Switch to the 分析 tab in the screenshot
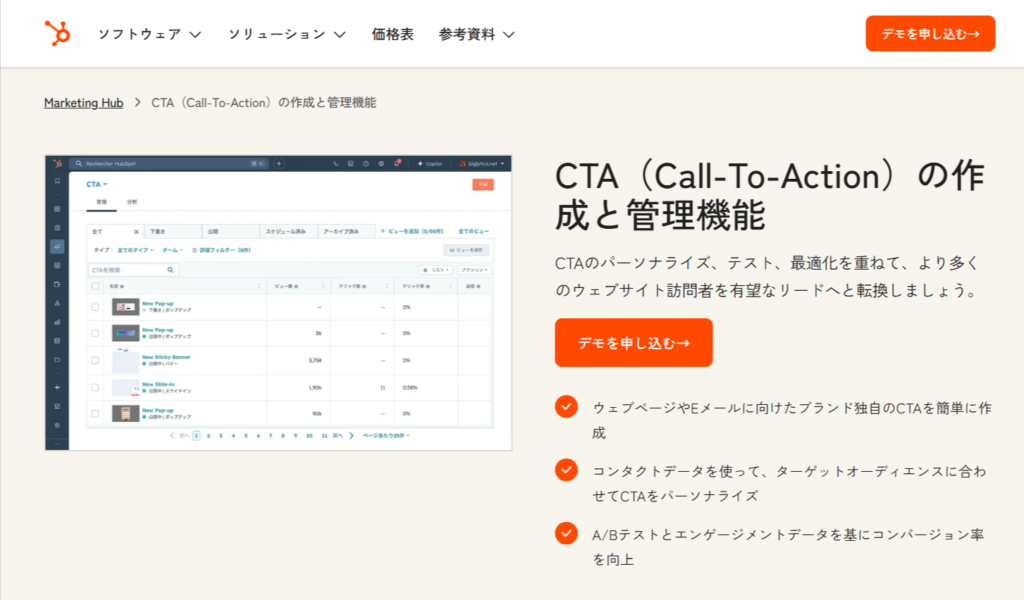1024x600 pixels. [132, 202]
